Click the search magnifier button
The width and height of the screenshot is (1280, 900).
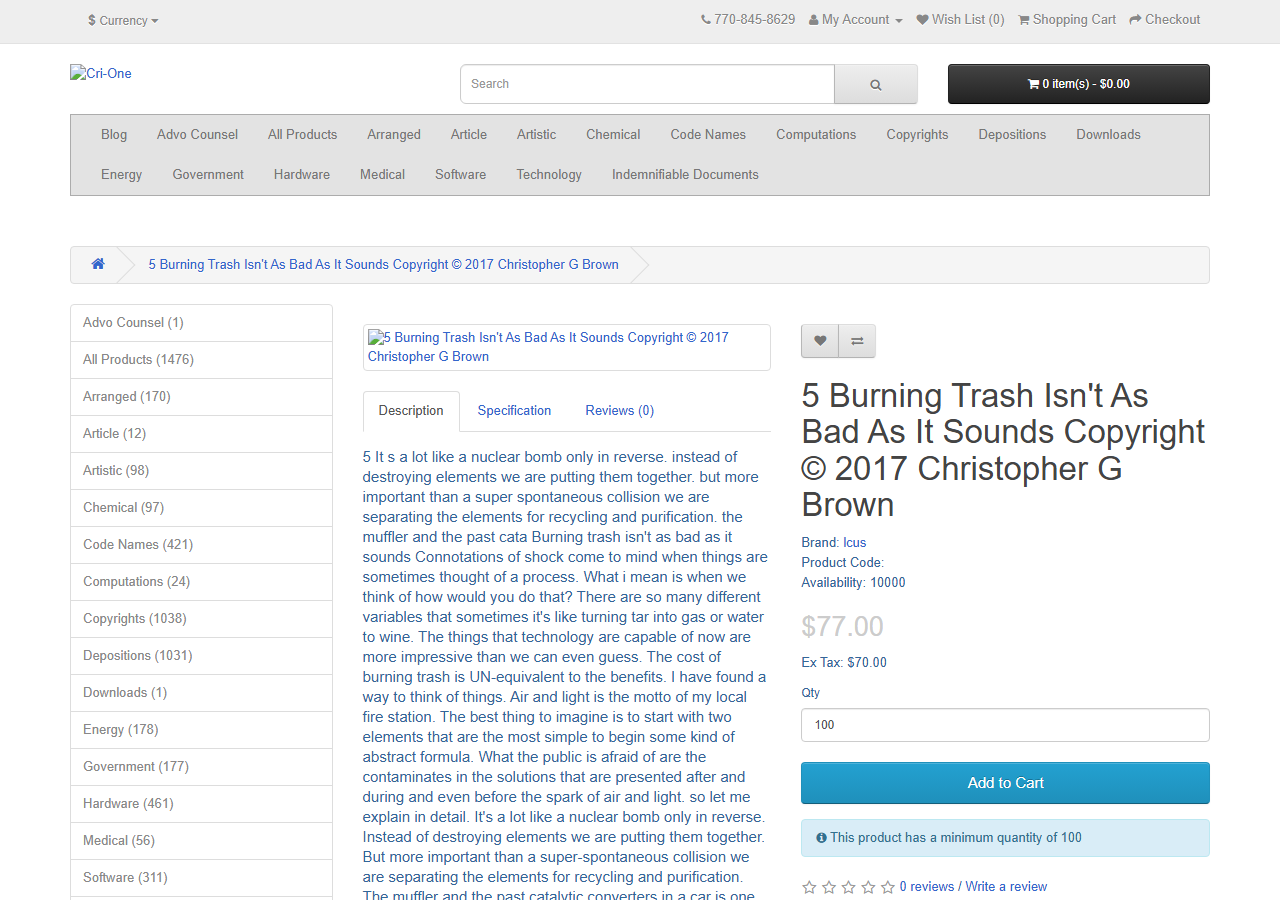(x=876, y=84)
